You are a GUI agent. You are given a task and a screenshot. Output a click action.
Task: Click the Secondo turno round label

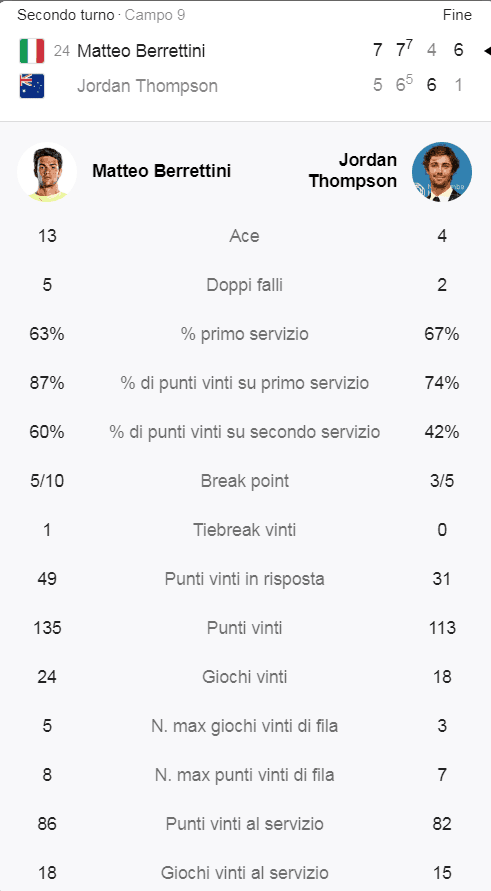click(x=65, y=15)
